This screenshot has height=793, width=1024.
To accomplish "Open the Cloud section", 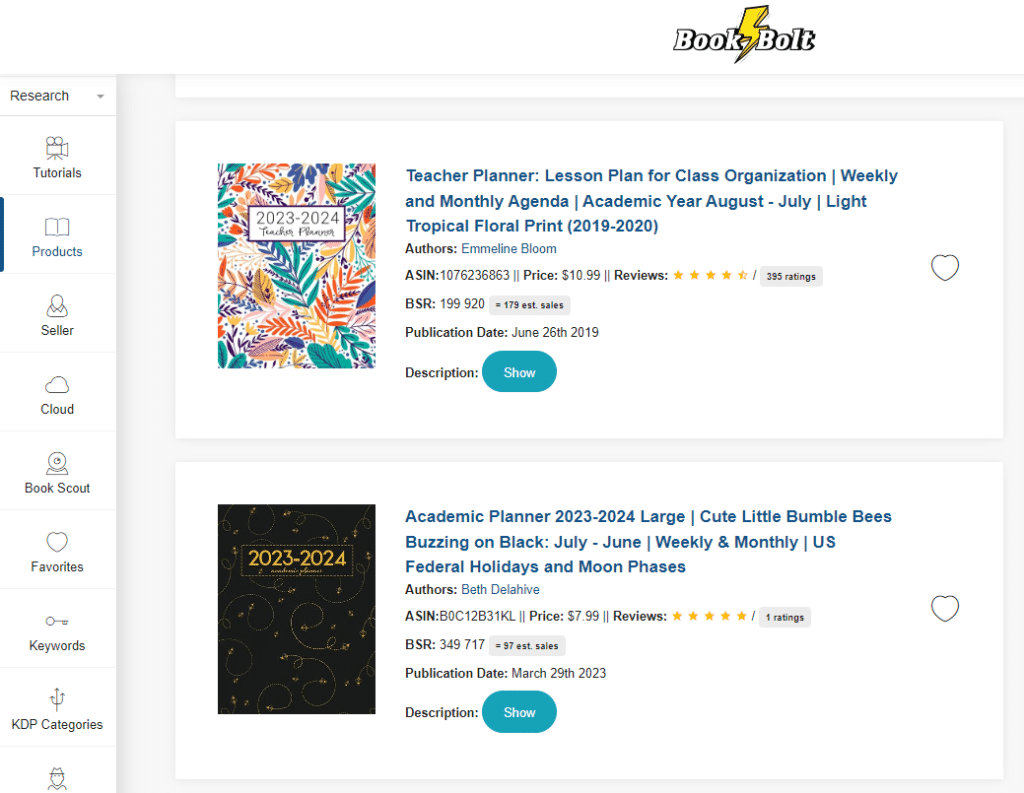I will click(57, 392).
